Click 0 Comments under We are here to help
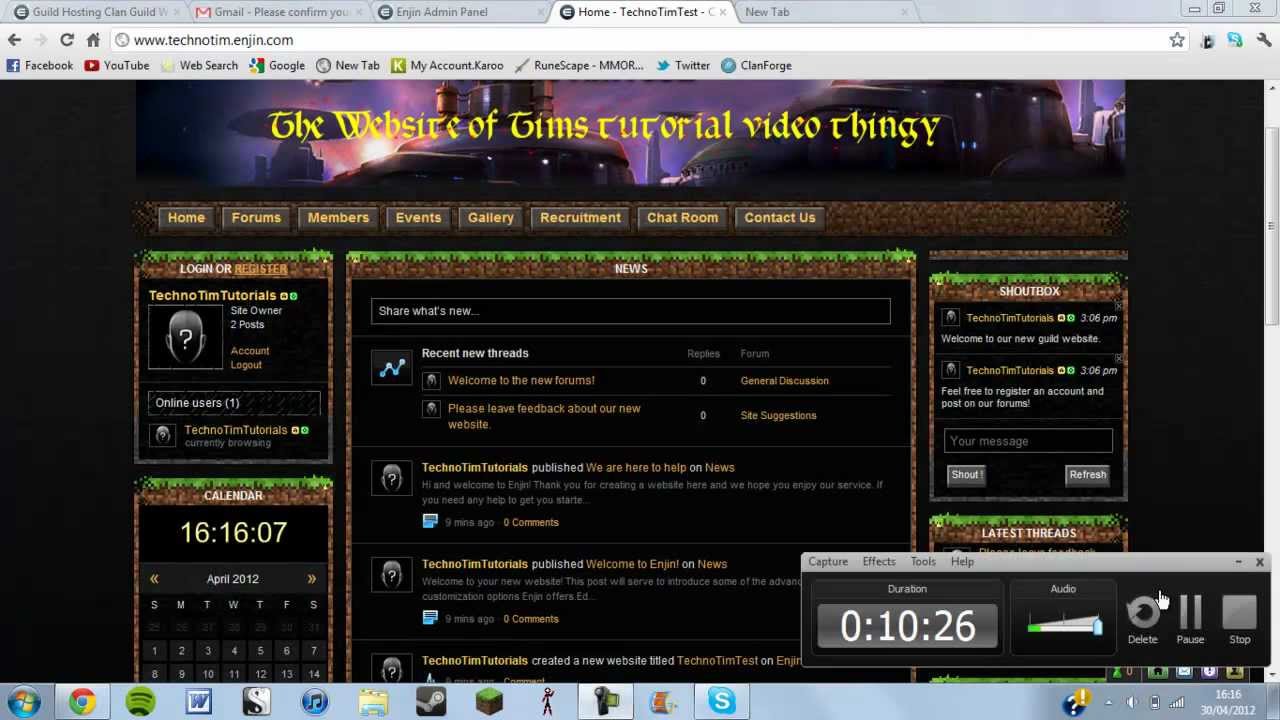The height and width of the screenshot is (720, 1280). coord(531,523)
